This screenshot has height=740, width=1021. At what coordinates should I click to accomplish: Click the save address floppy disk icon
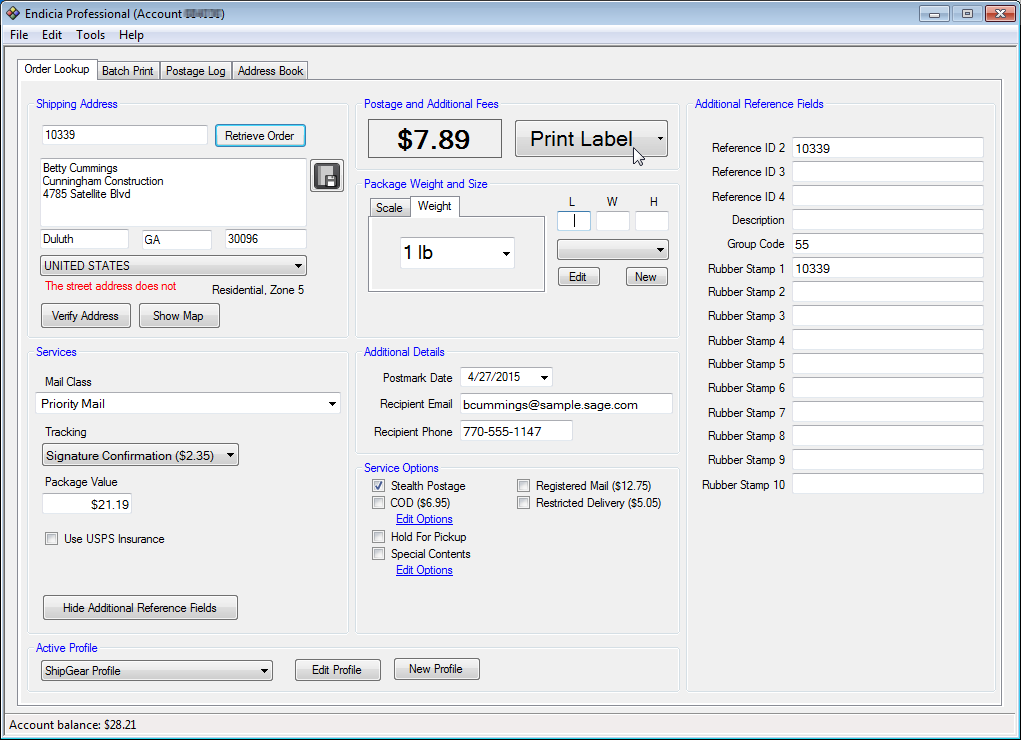click(x=327, y=175)
